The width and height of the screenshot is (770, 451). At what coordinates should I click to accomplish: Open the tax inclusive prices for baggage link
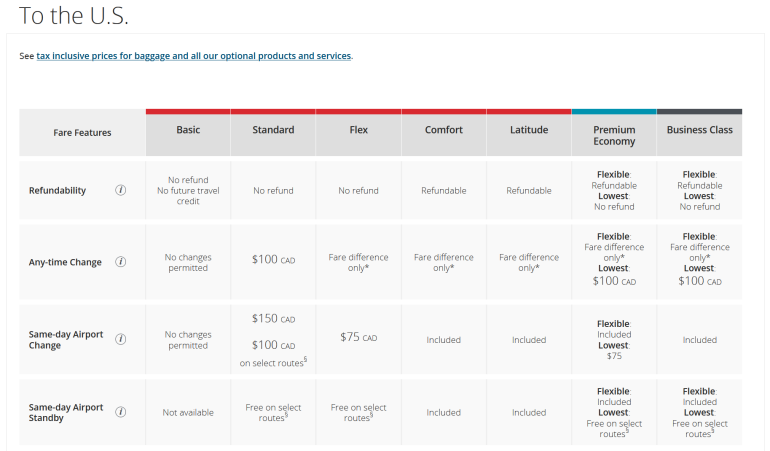tap(193, 56)
